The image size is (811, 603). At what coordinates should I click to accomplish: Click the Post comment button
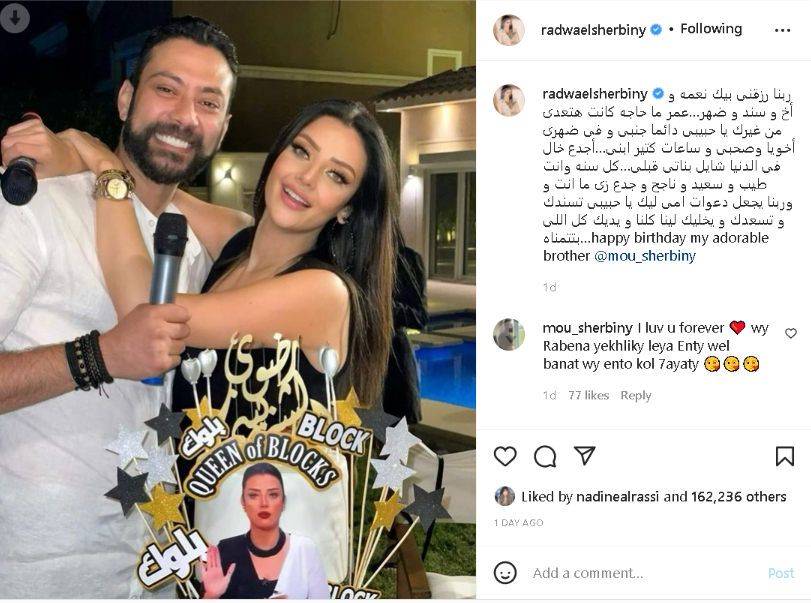pos(780,573)
